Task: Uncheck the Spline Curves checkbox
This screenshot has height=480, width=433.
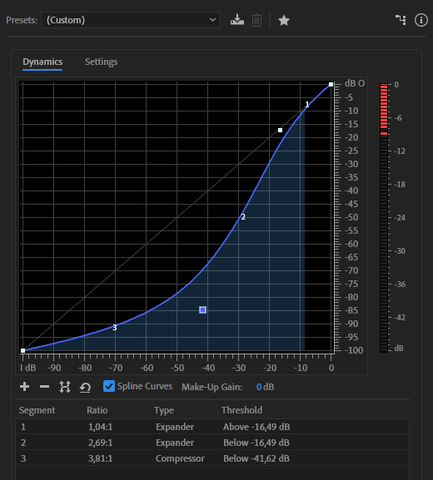Action: point(109,386)
